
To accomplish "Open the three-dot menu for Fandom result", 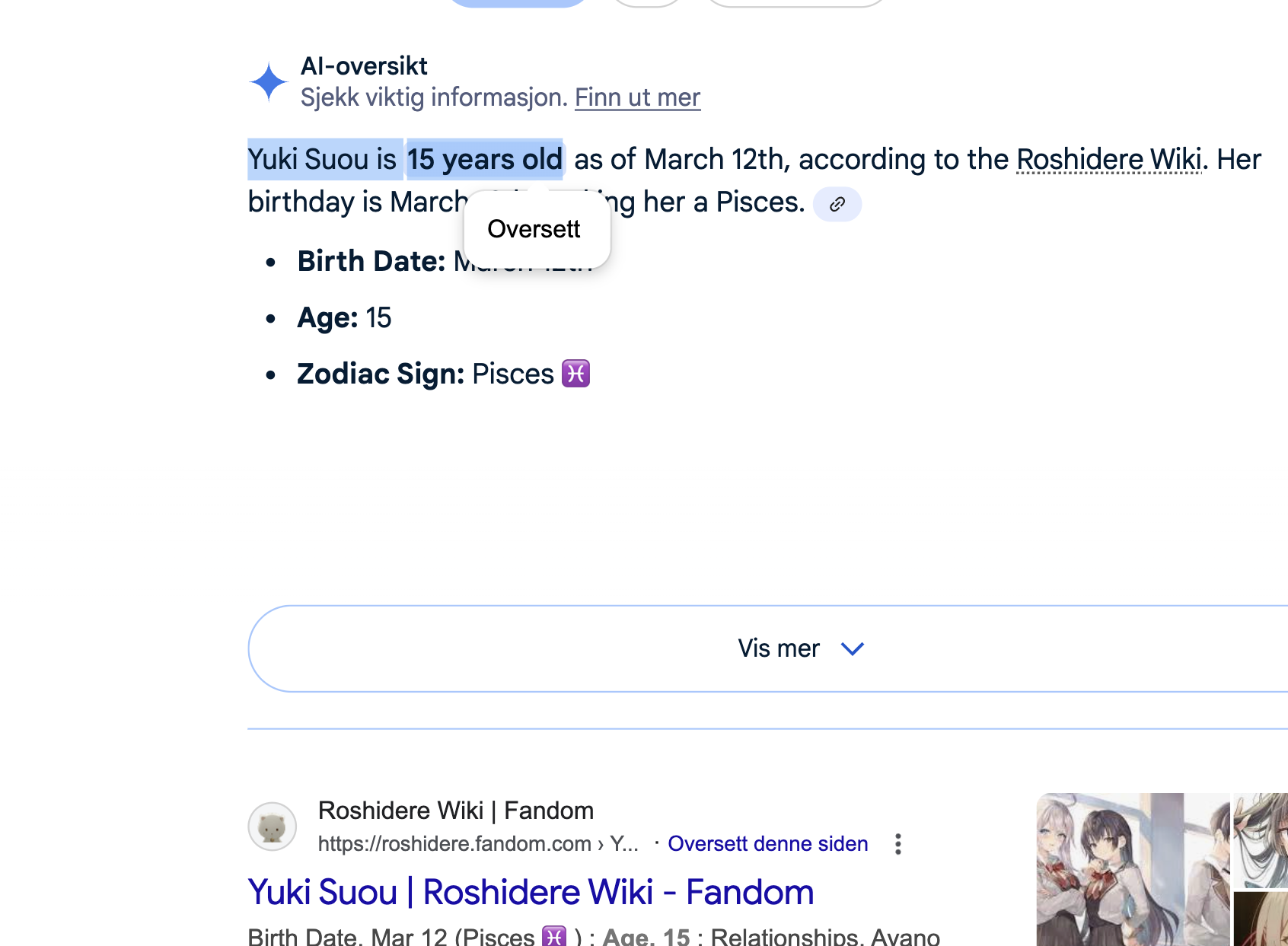I will click(x=898, y=844).
